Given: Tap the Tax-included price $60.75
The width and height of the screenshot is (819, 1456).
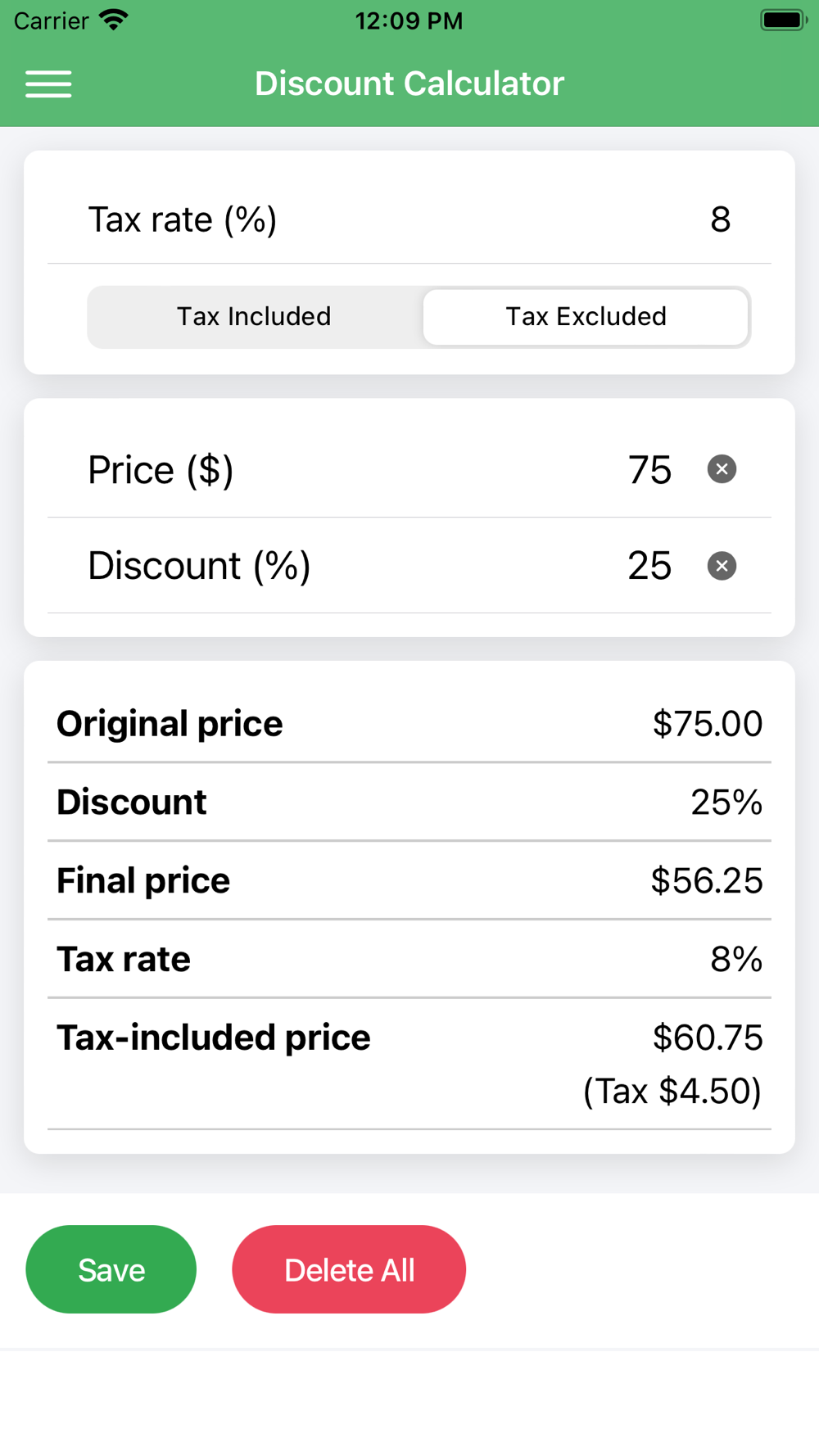Looking at the screenshot, I should point(708,1038).
